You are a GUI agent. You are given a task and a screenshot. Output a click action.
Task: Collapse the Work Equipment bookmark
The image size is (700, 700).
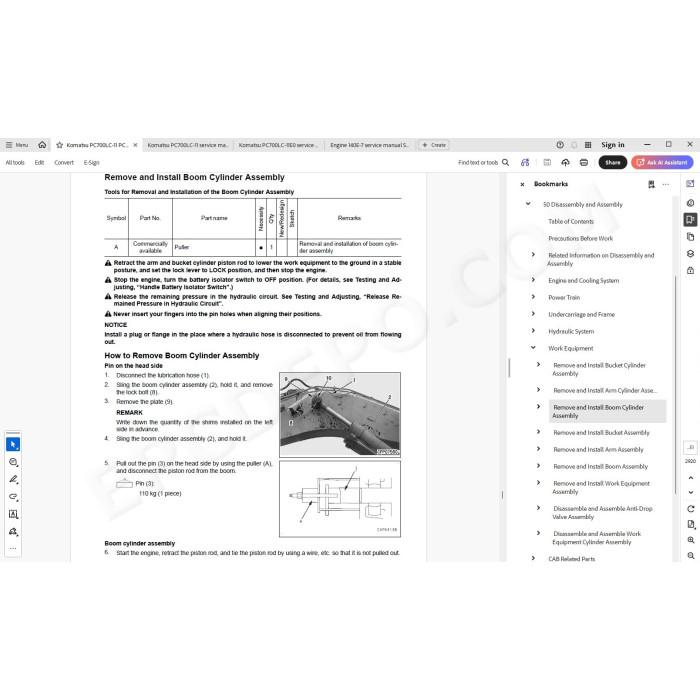533,348
